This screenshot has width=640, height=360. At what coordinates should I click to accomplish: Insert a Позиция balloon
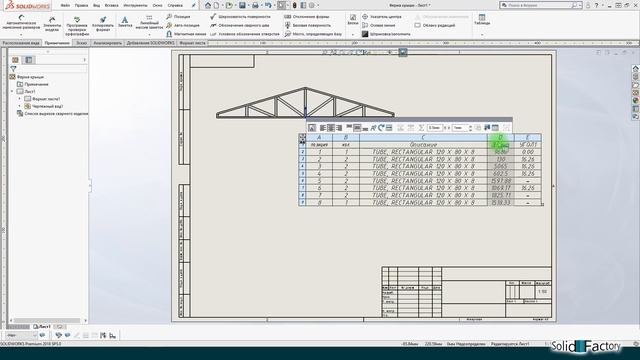point(178,17)
